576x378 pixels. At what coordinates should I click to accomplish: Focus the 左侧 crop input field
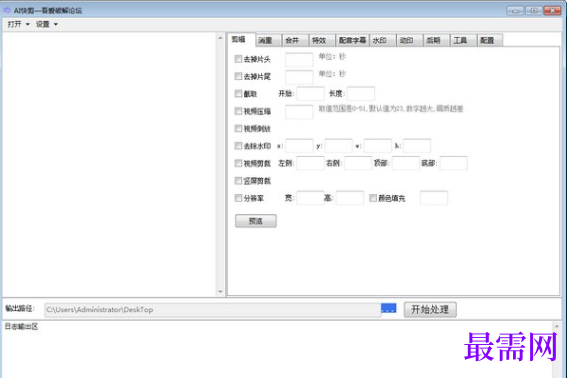[310, 163]
